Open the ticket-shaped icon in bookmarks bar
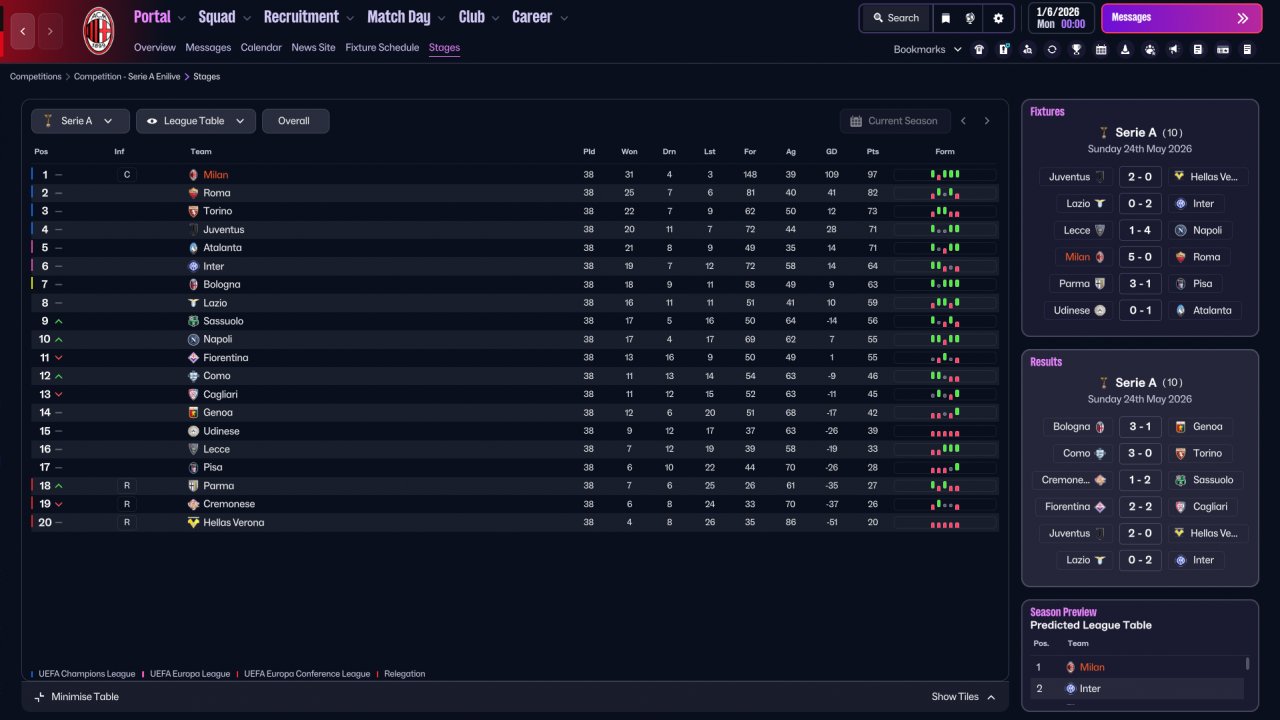This screenshot has height=720, width=1280. click(1223, 49)
